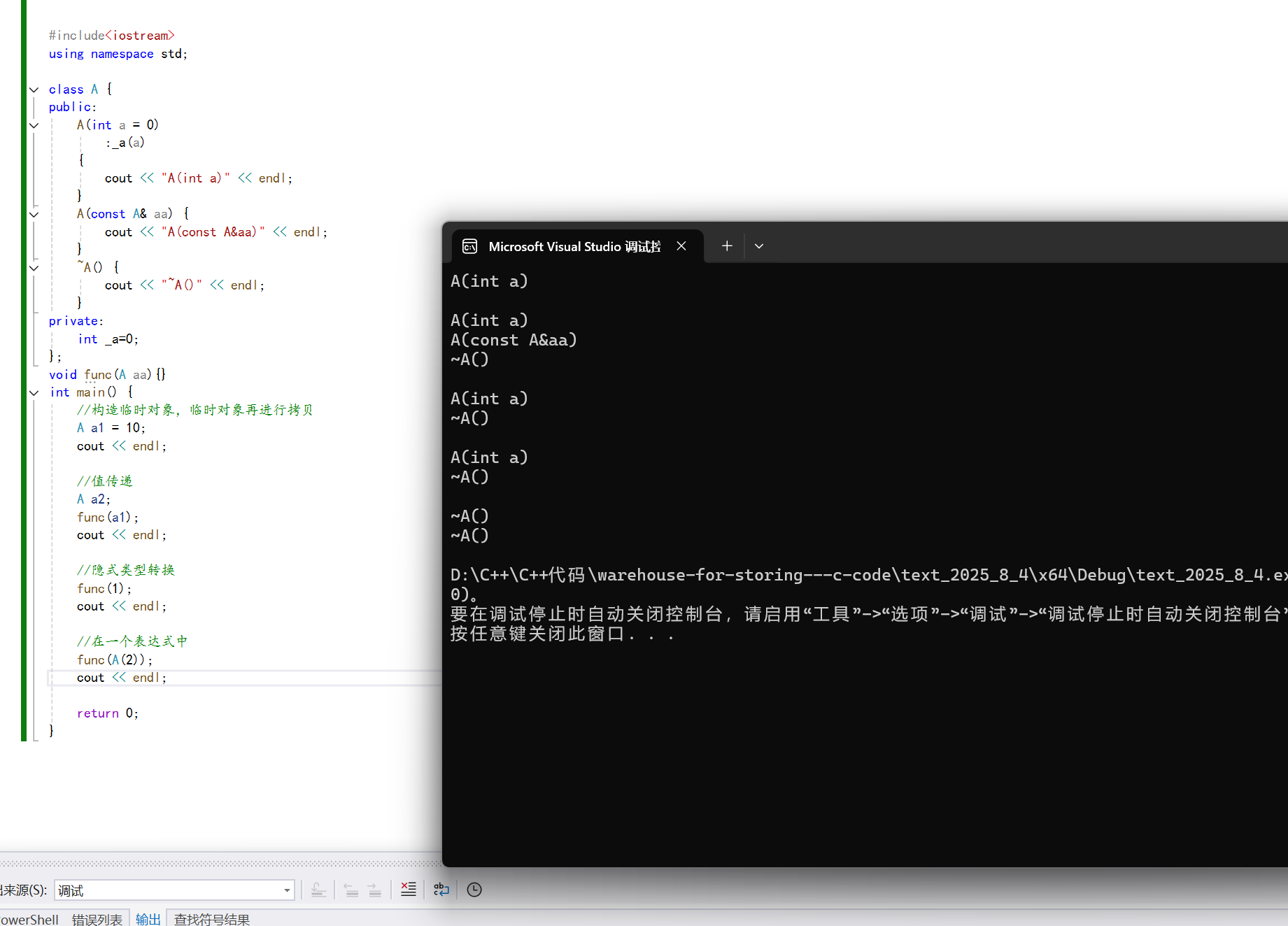Click the console icon in the terminal tab
This screenshot has width=1288, height=926.
click(x=470, y=246)
